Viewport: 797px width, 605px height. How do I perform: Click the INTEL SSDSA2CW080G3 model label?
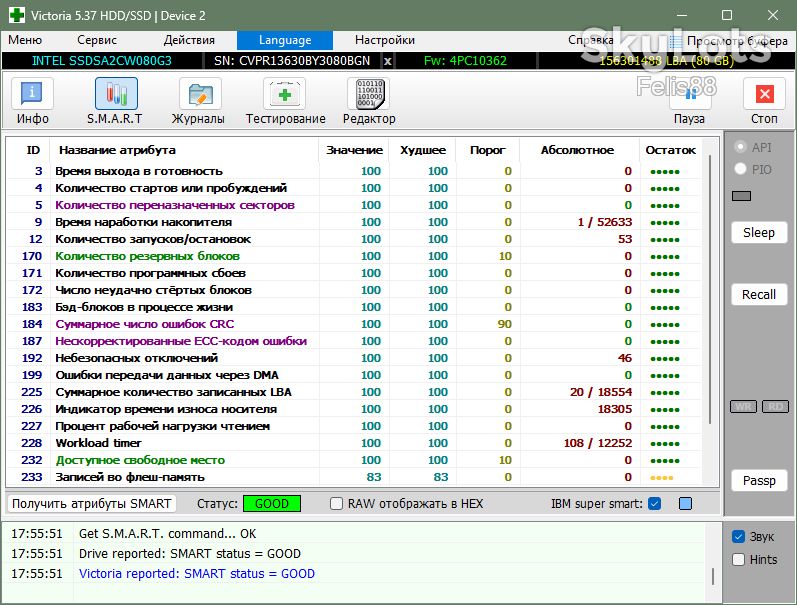point(102,61)
